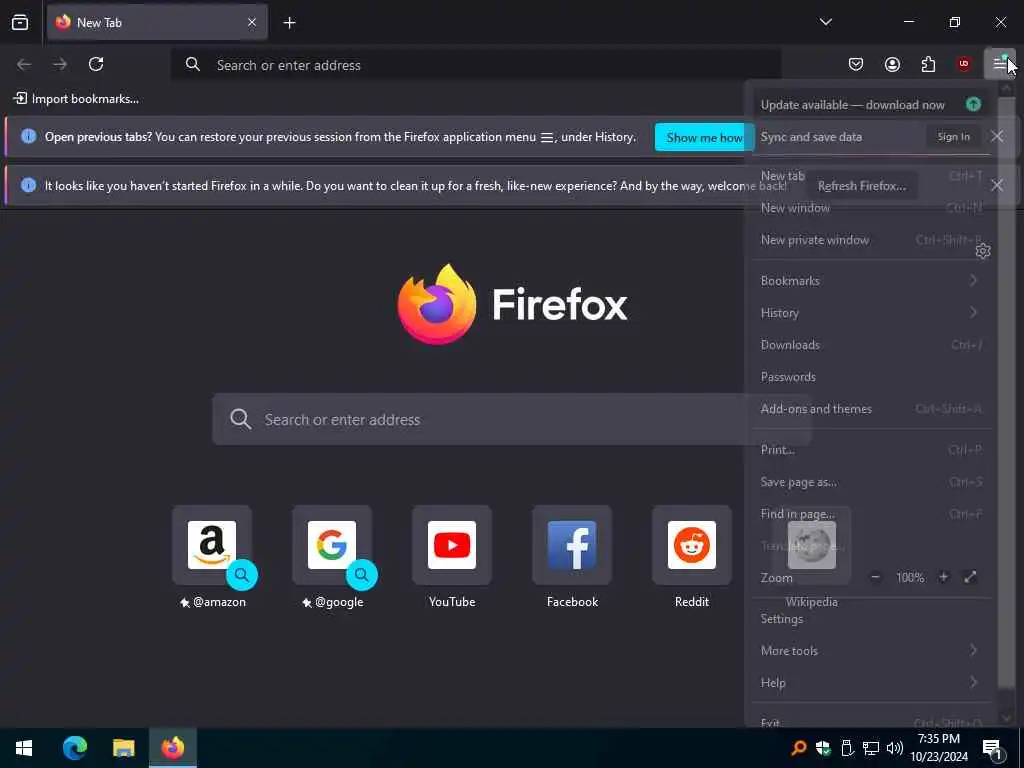Click the Windows Security shield tray icon
This screenshot has height=768, width=1024.
click(x=823, y=748)
